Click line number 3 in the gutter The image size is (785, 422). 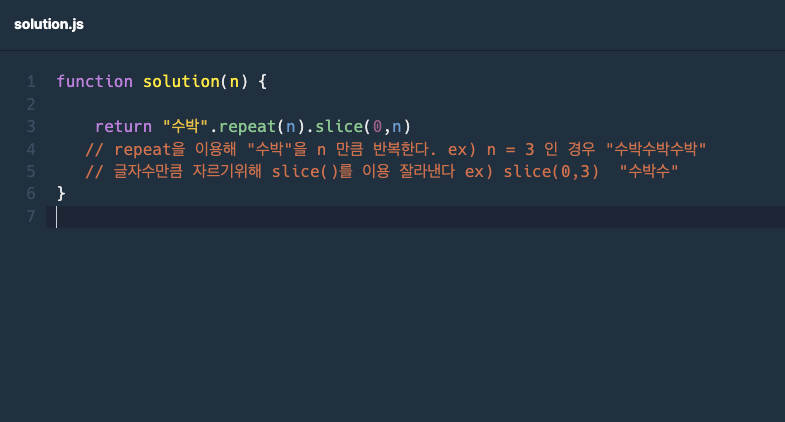(31, 126)
